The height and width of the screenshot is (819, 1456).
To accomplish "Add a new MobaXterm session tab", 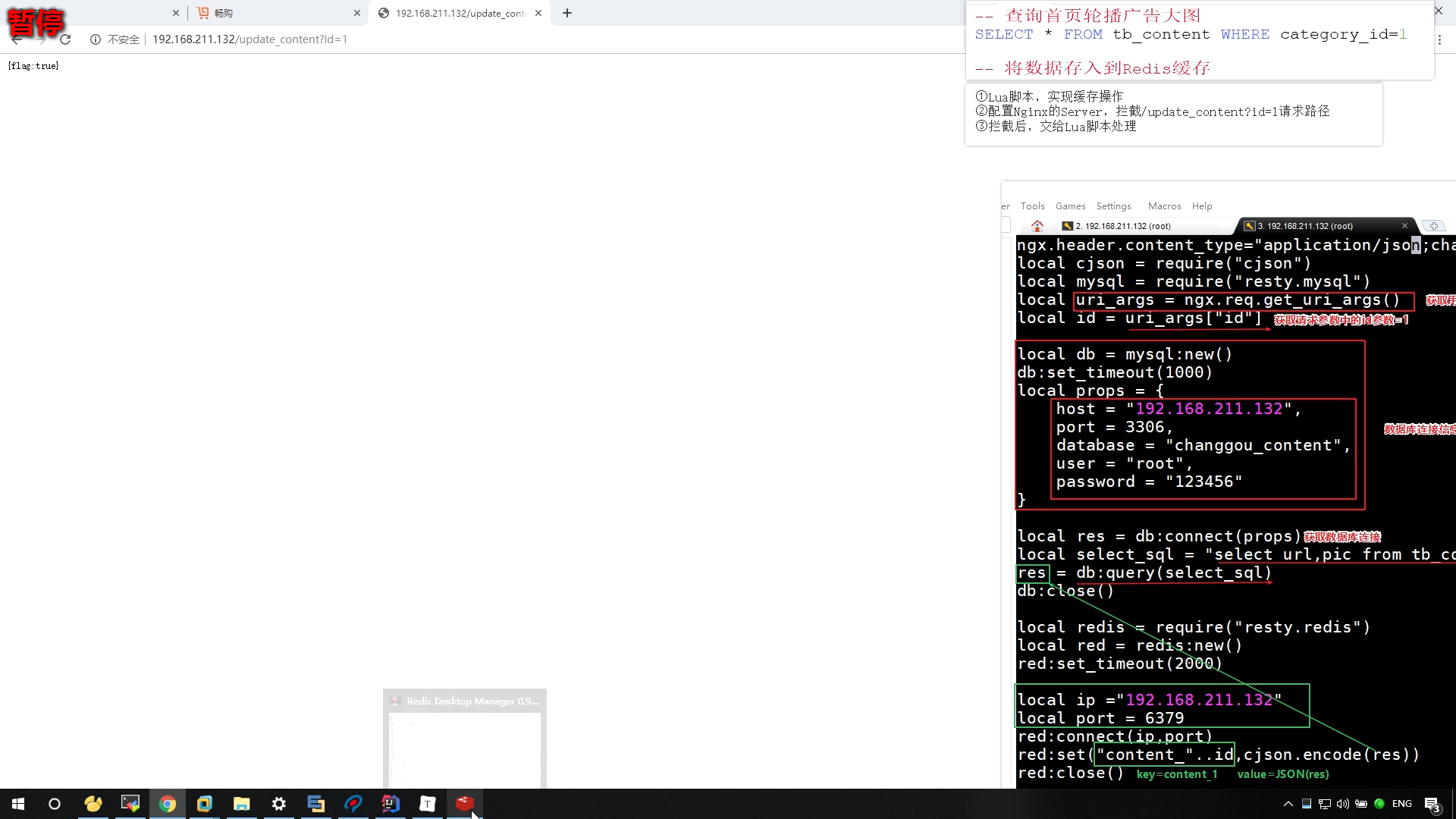I will [1433, 226].
